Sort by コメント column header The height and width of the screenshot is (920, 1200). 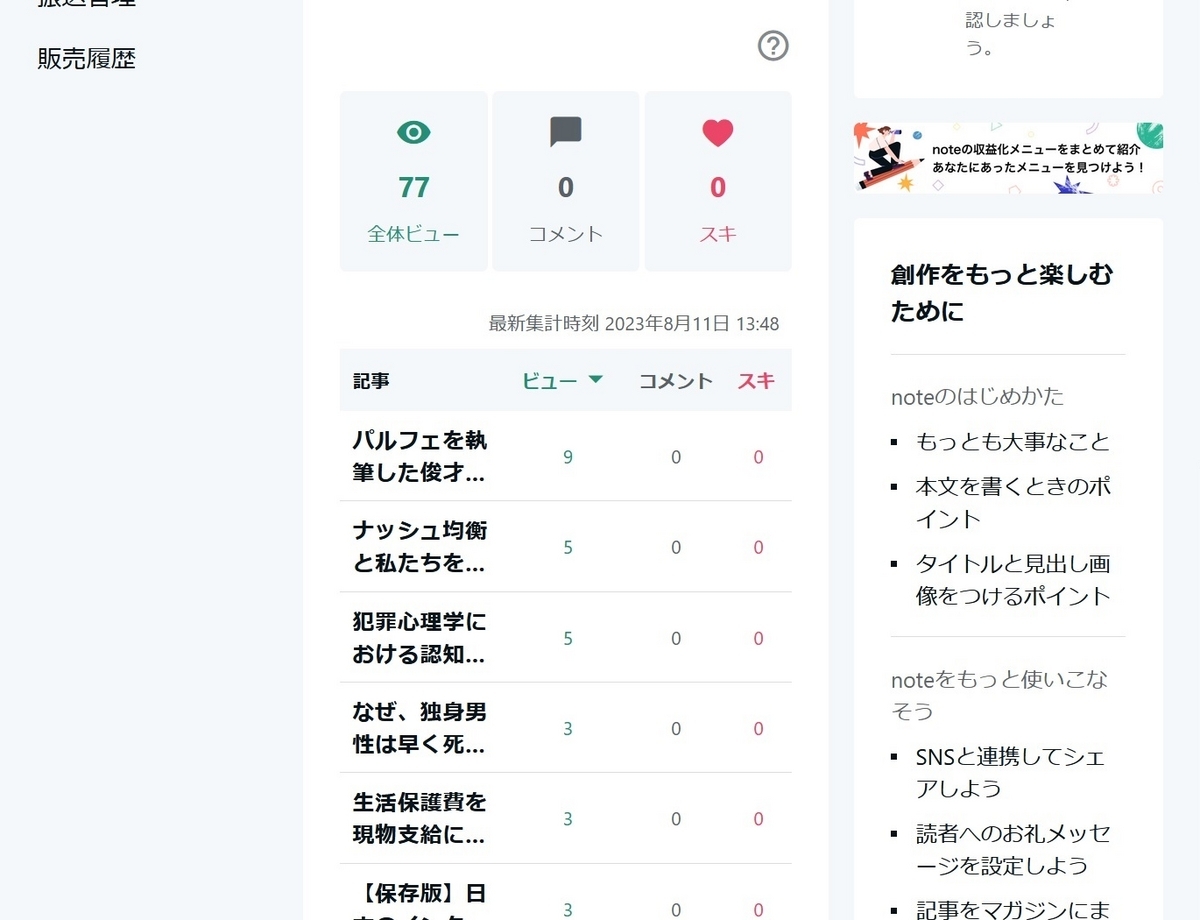click(676, 380)
